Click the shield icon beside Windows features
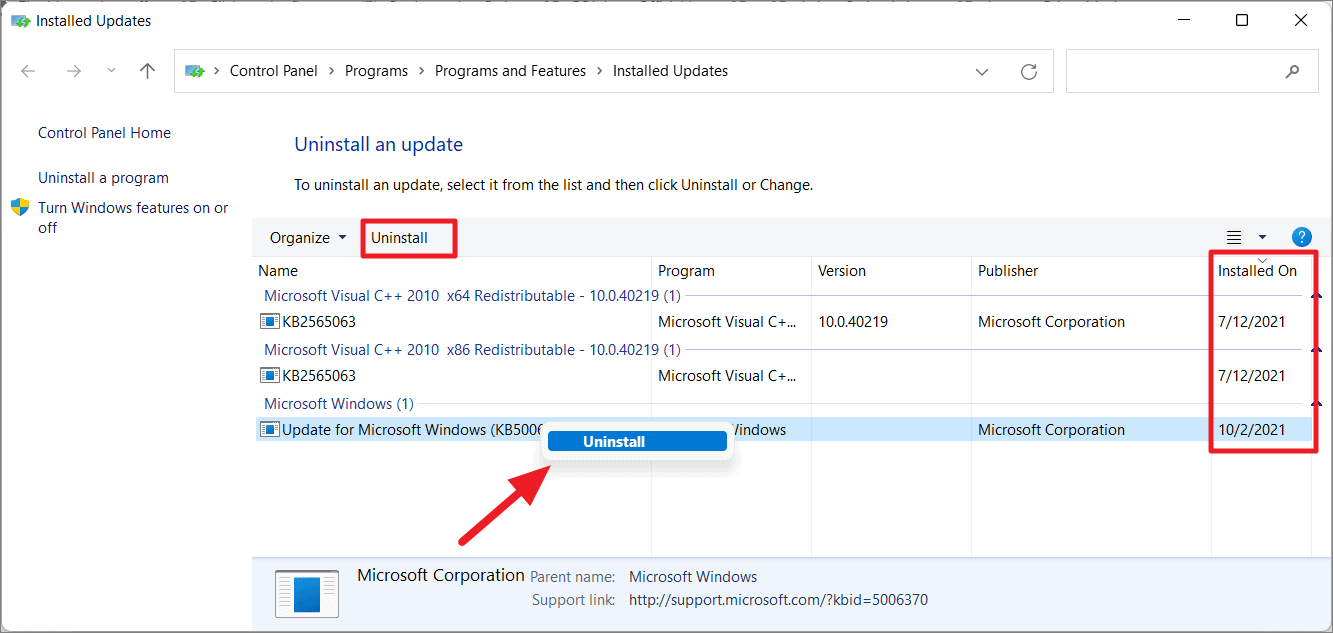1333x633 pixels. (20, 207)
